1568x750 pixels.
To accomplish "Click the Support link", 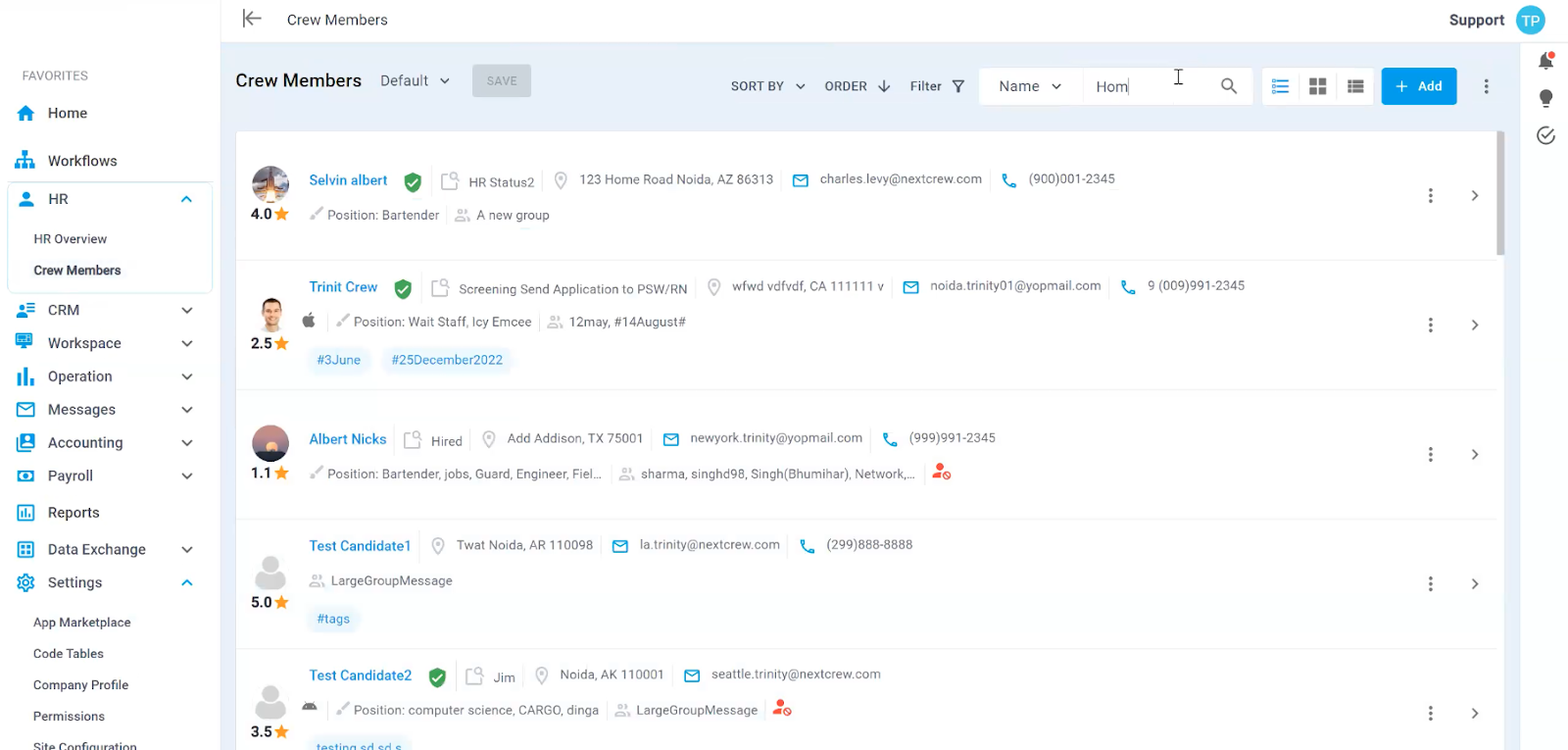I will (1476, 20).
